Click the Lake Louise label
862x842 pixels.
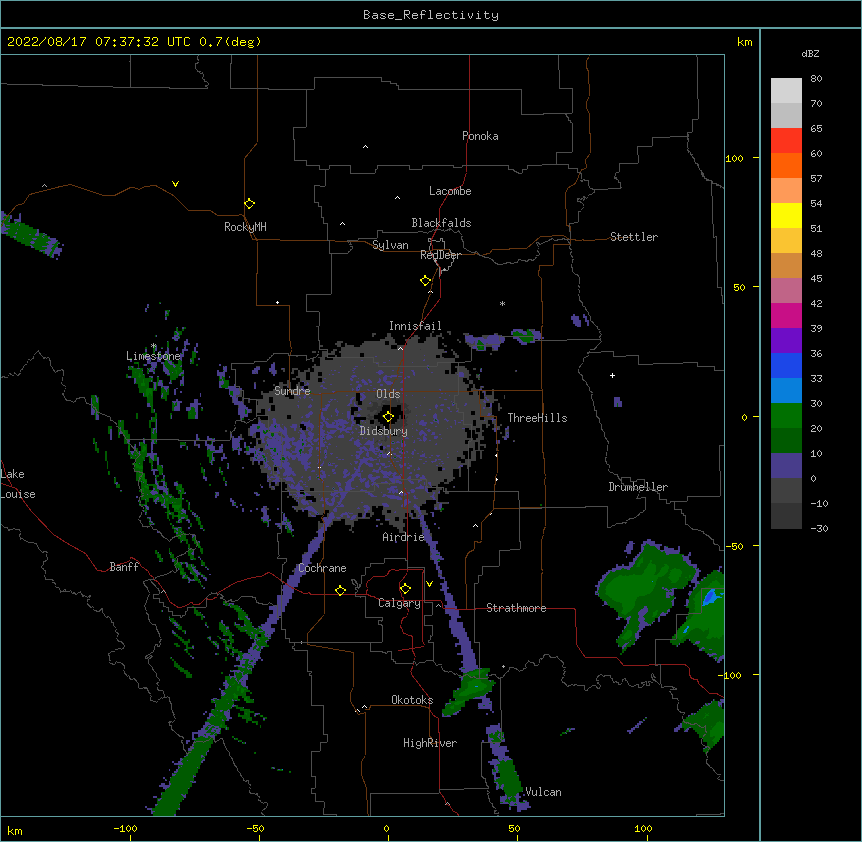point(18,484)
